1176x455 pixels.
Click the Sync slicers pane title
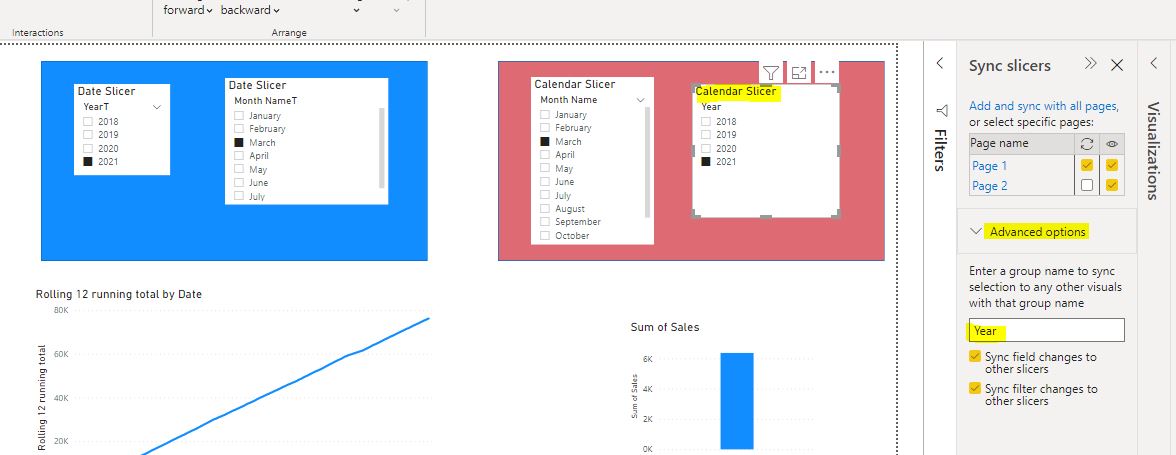coord(1010,65)
